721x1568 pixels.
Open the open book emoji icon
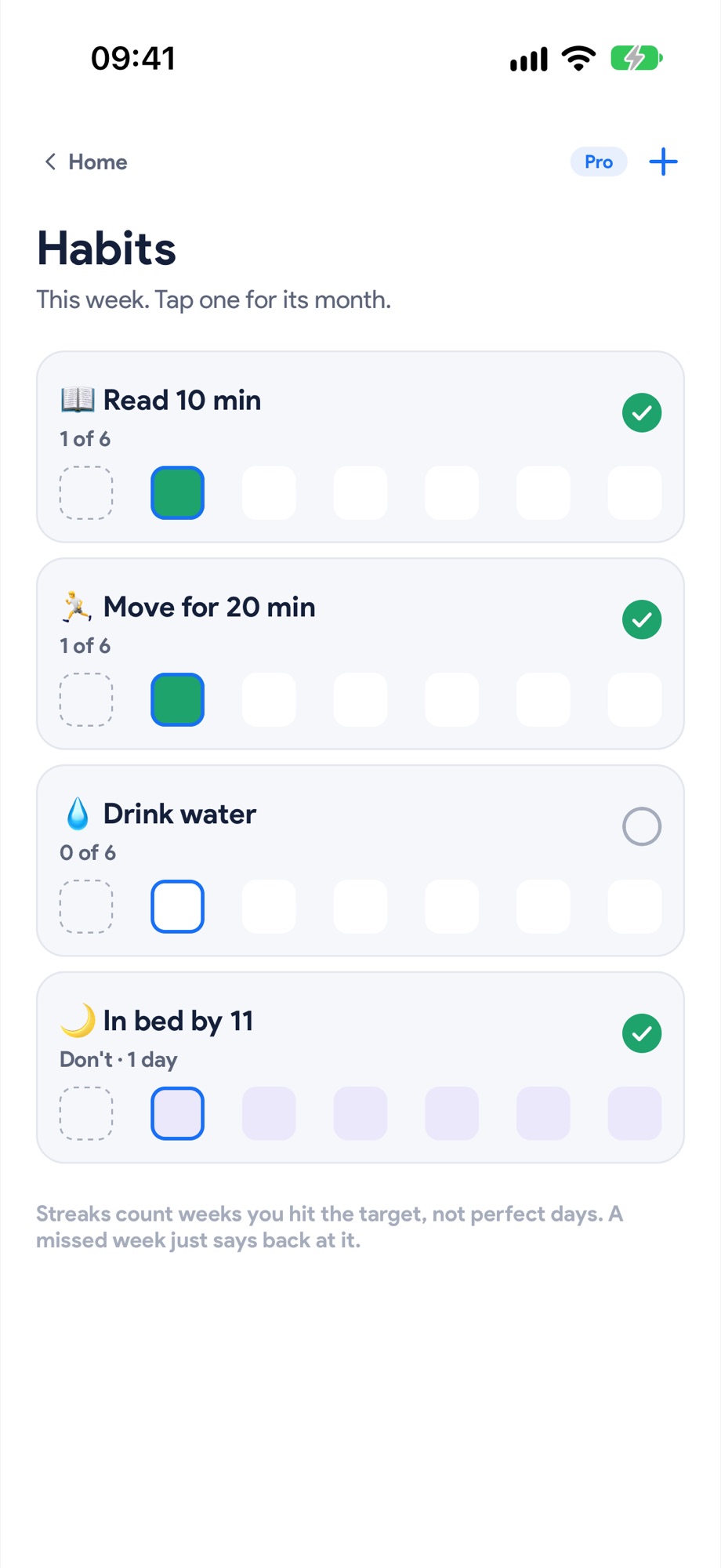(78, 400)
